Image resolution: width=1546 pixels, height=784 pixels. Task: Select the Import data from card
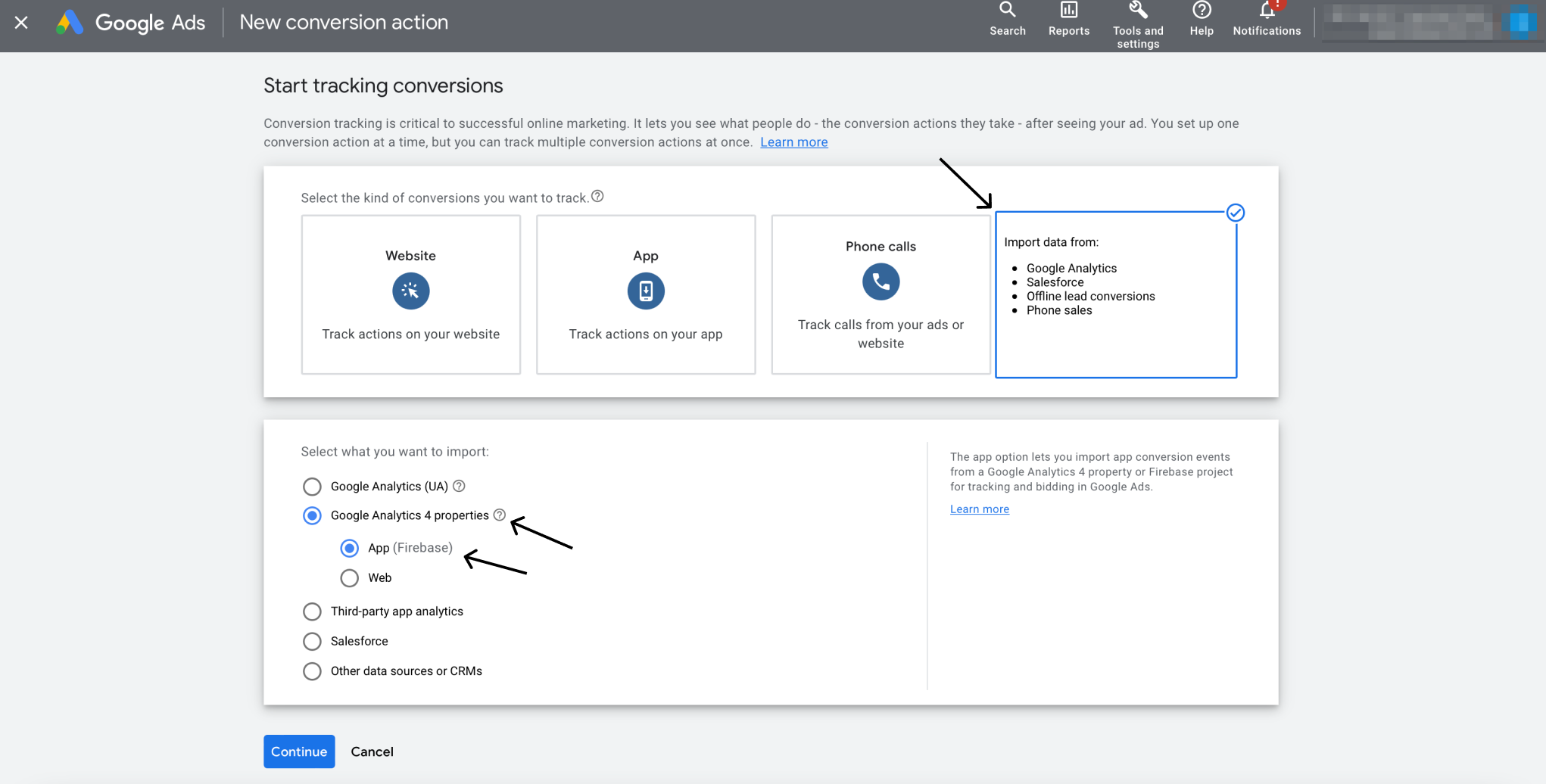tap(1115, 294)
